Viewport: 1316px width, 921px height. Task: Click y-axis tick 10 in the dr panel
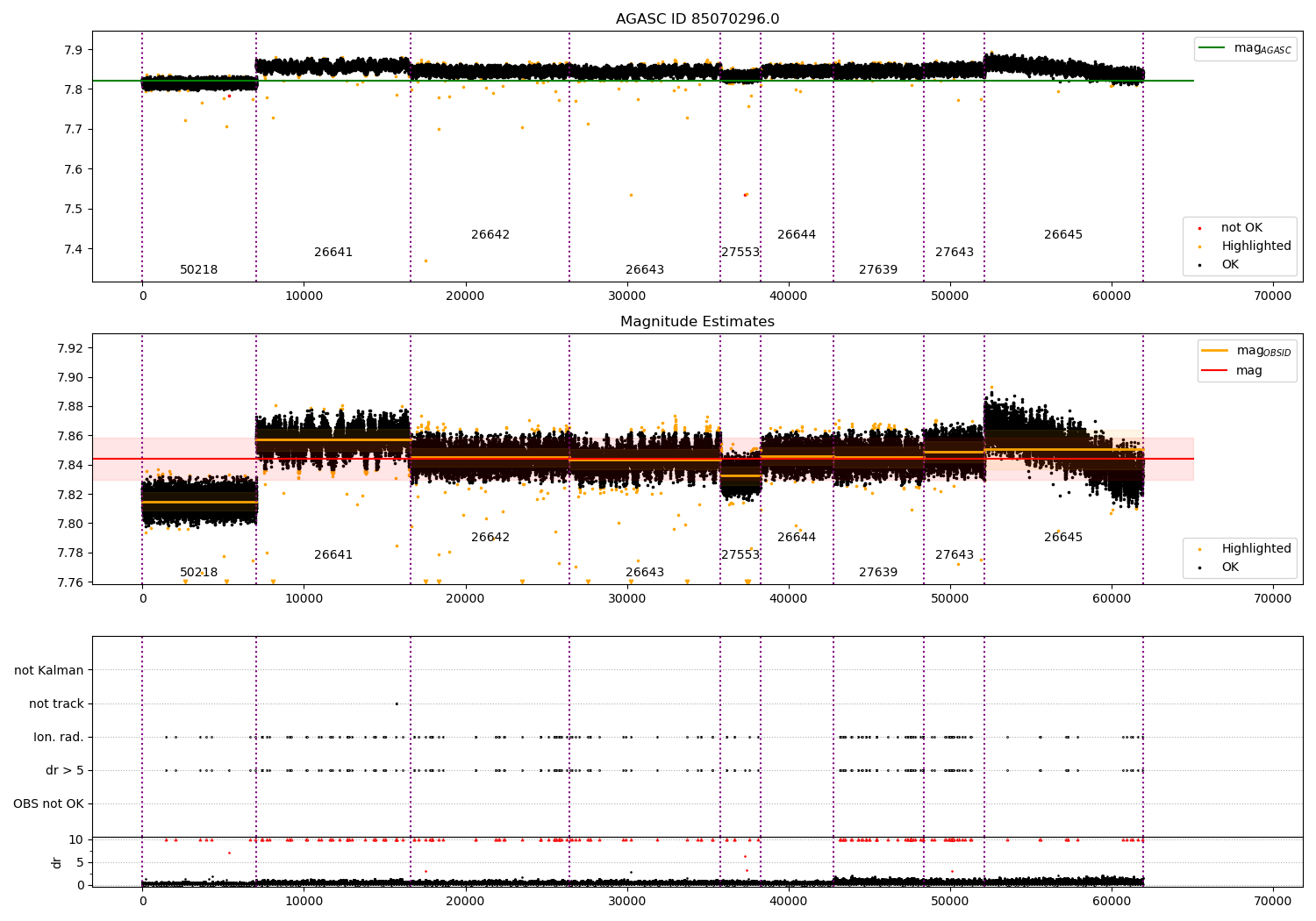(x=76, y=840)
